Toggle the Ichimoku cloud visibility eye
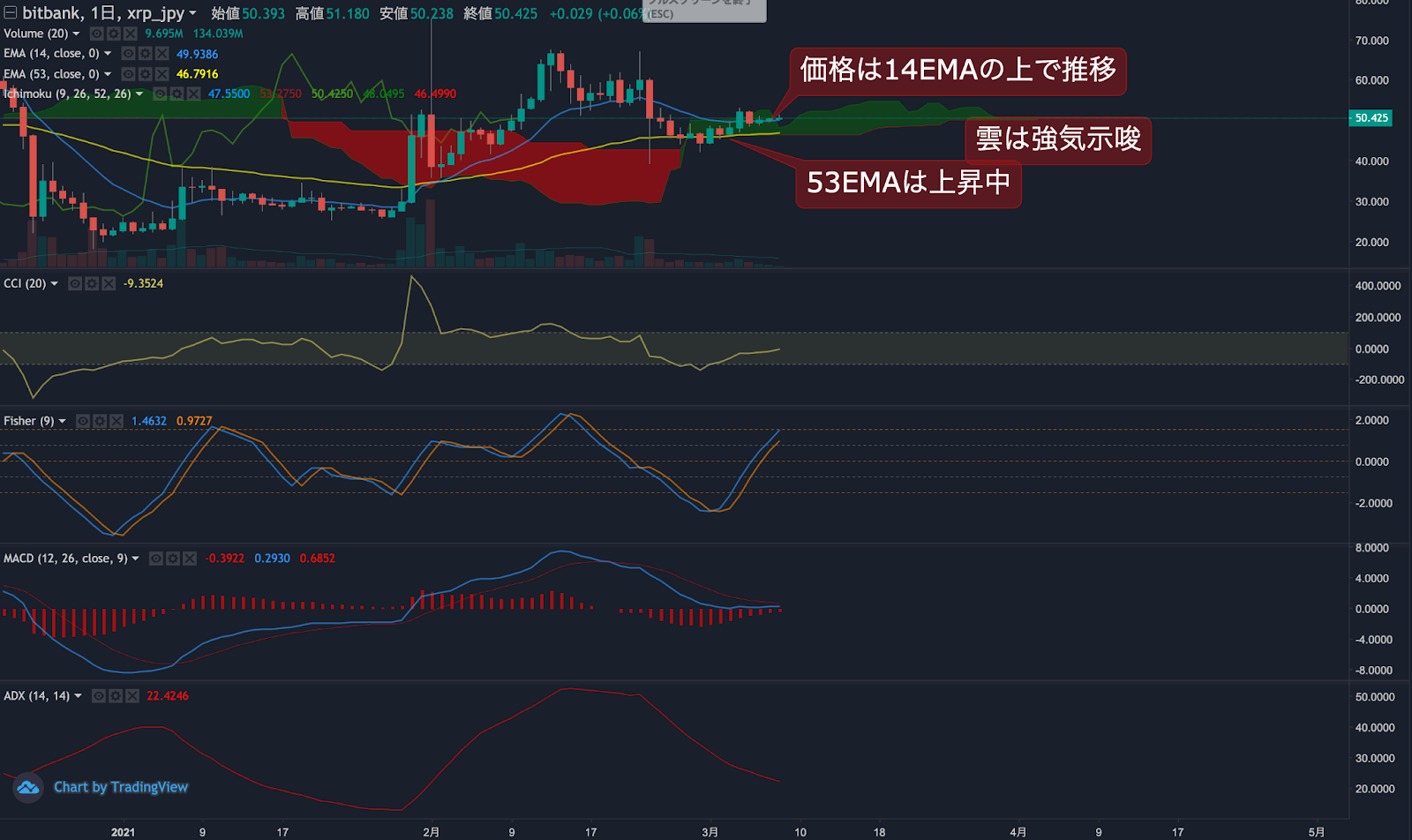The width and height of the screenshot is (1412, 840). 161,94
